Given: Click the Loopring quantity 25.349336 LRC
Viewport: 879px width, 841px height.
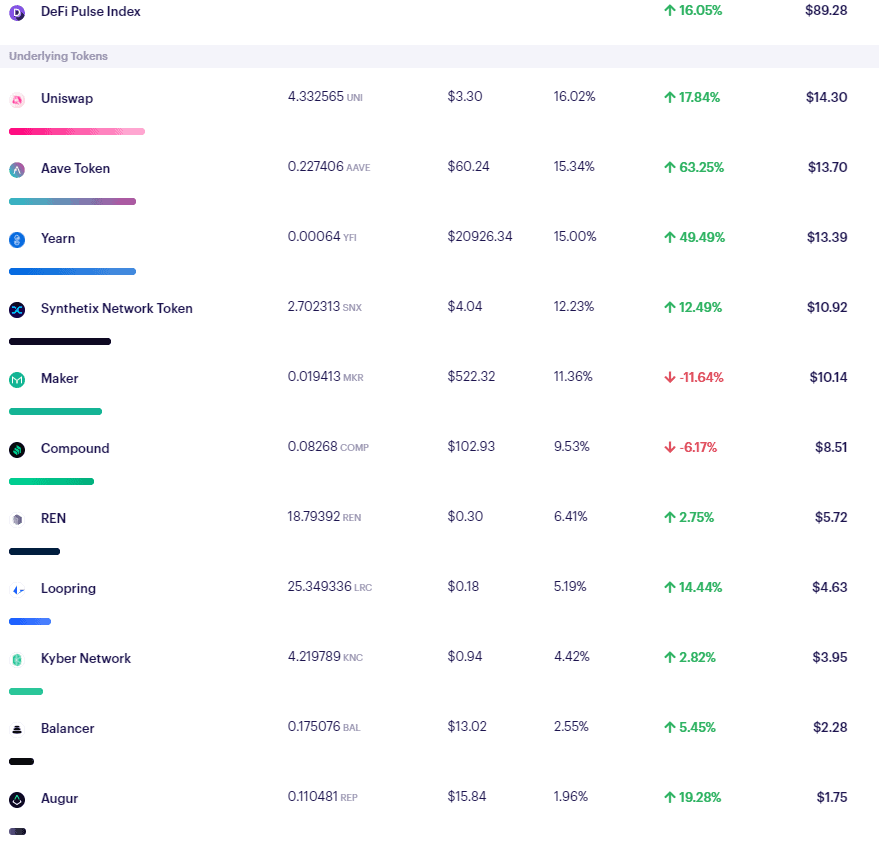Looking at the screenshot, I should point(330,586).
